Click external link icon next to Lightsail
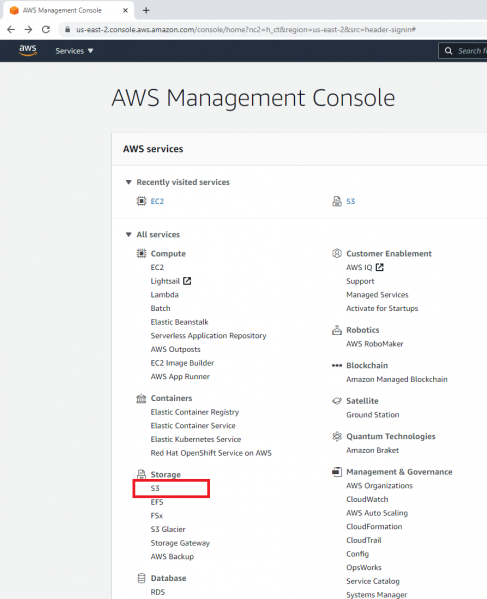Viewport: 487px width, 599px height. [x=187, y=281]
